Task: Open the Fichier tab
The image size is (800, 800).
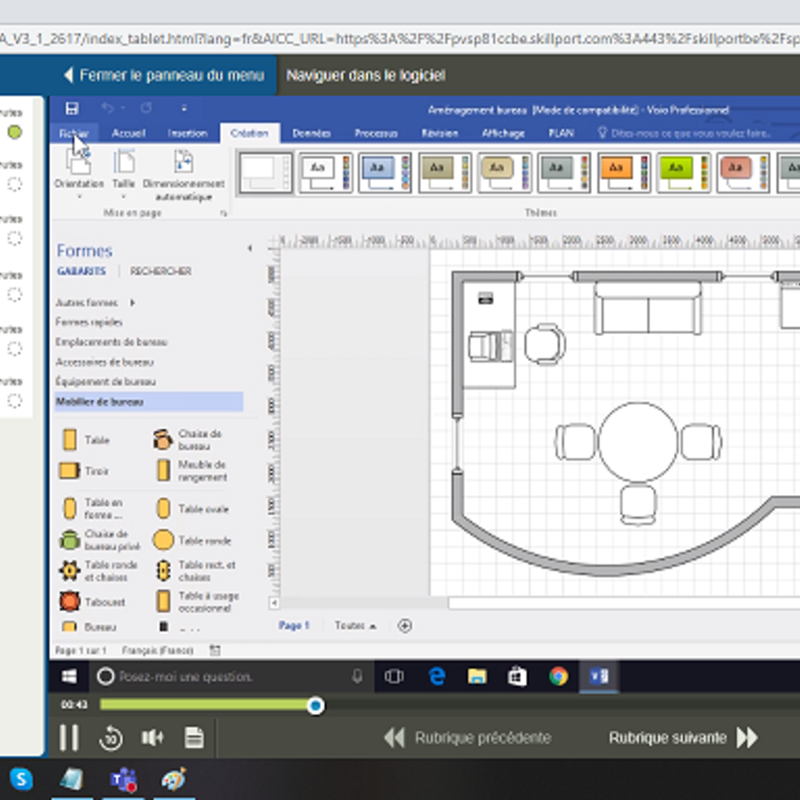Action: [x=74, y=134]
